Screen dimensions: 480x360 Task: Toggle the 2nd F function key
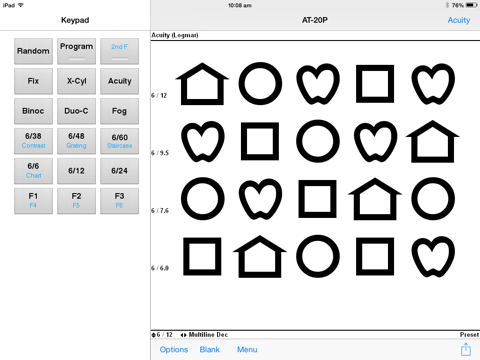point(119,51)
